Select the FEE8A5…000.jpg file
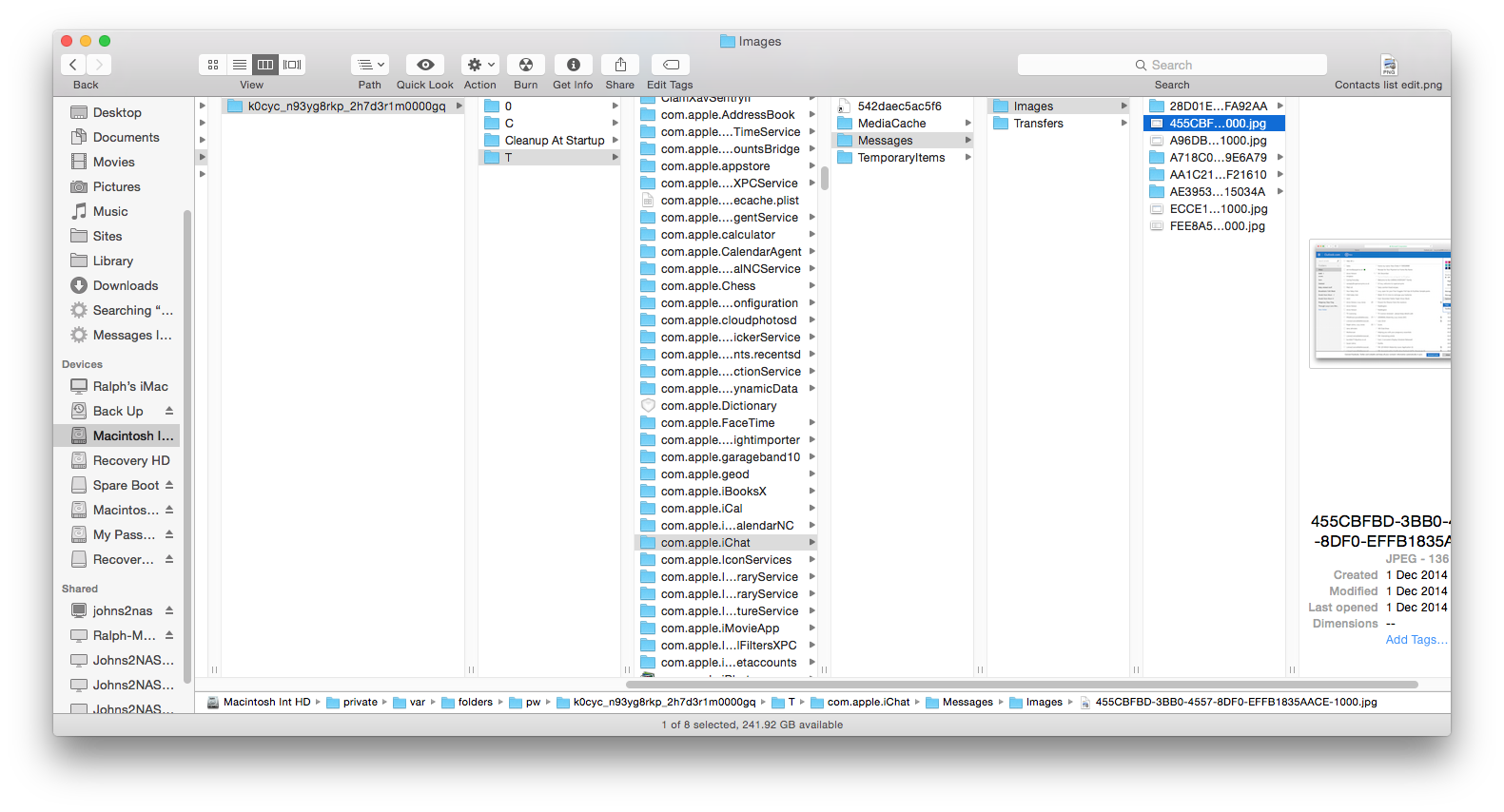This screenshot has width=1504, height=812. click(1215, 225)
